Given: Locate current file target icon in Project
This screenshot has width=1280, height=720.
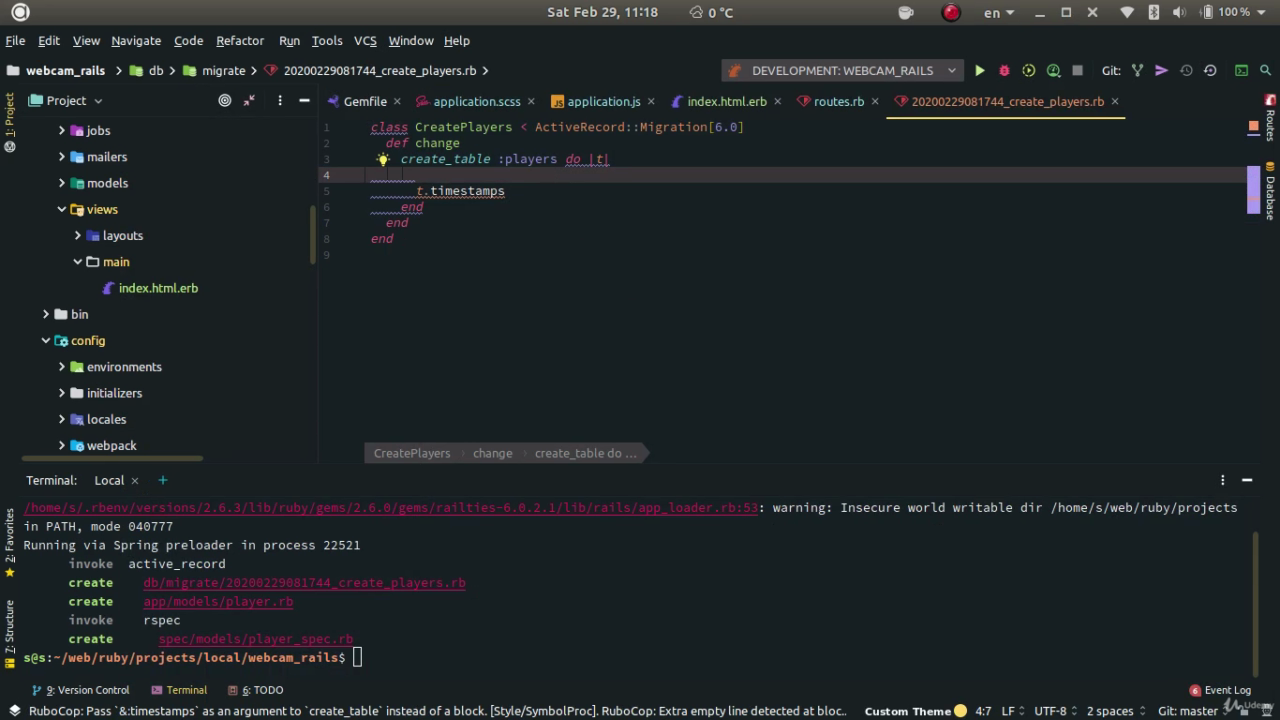Looking at the screenshot, I should tap(225, 100).
